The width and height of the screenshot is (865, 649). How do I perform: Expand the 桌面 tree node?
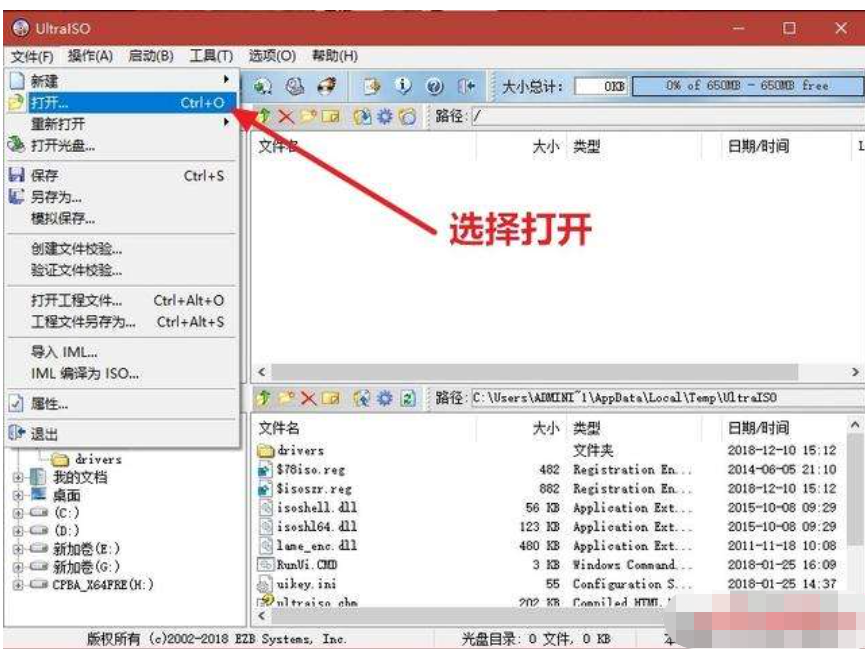point(18,495)
